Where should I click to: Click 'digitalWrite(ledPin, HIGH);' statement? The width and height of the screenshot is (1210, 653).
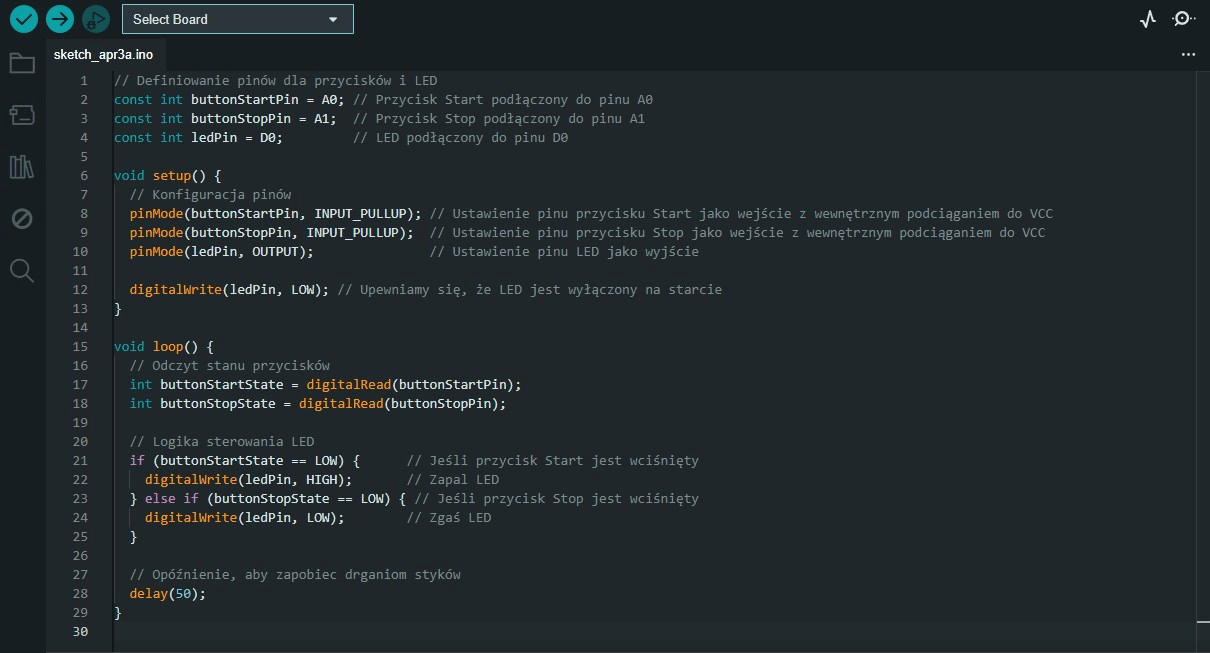[249, 480]
